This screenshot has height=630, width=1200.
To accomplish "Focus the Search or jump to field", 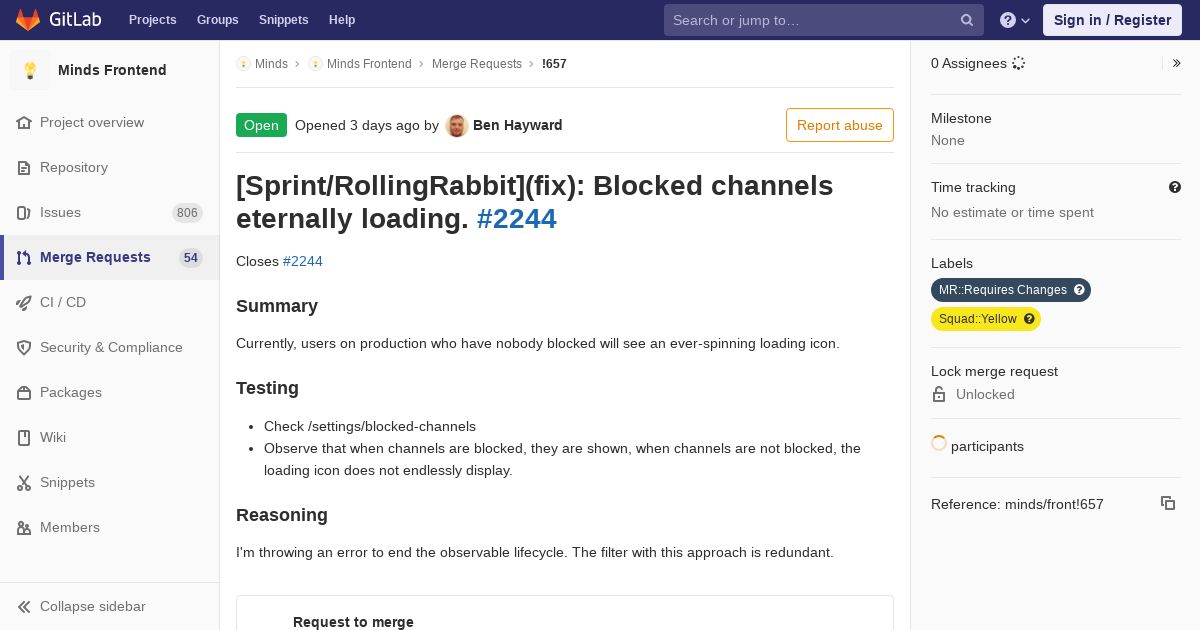I will point(824,20).
